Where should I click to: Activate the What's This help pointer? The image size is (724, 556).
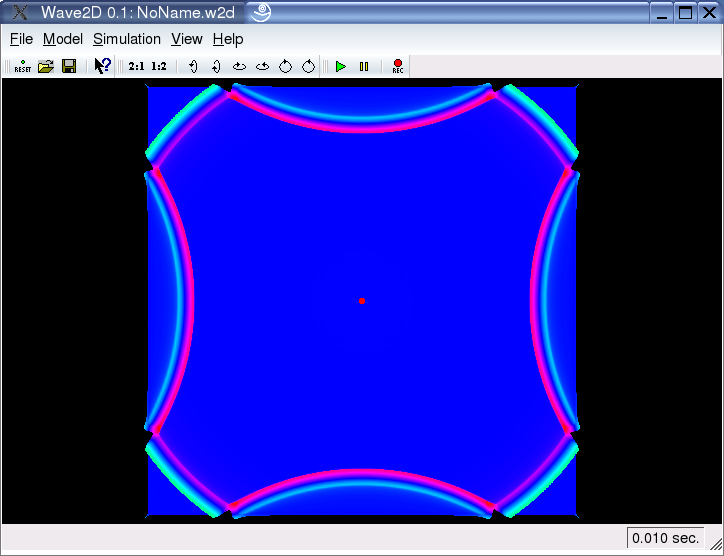tap(102, 67)
